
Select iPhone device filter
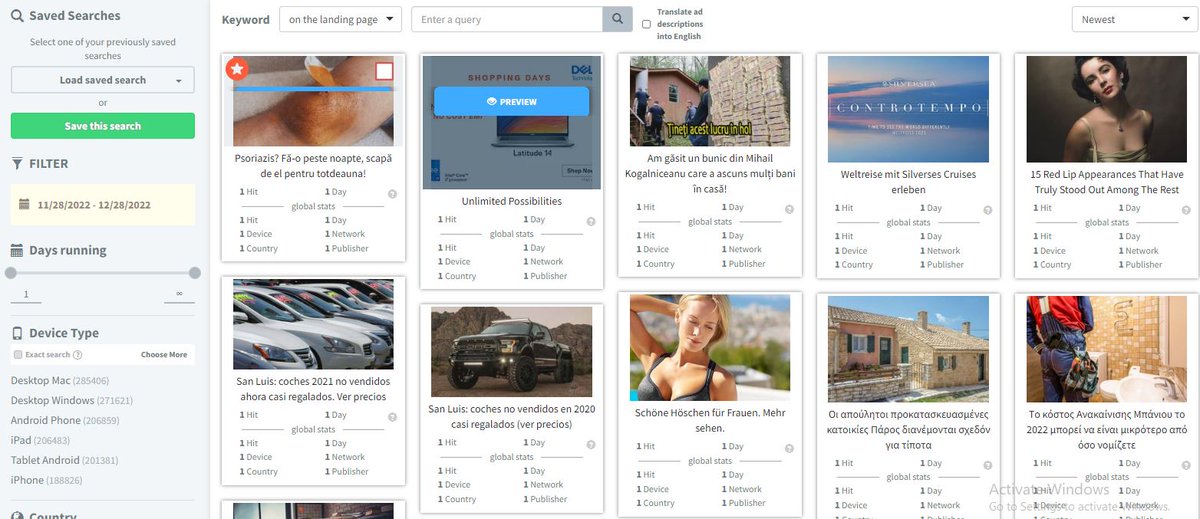(x=44, y=480)
